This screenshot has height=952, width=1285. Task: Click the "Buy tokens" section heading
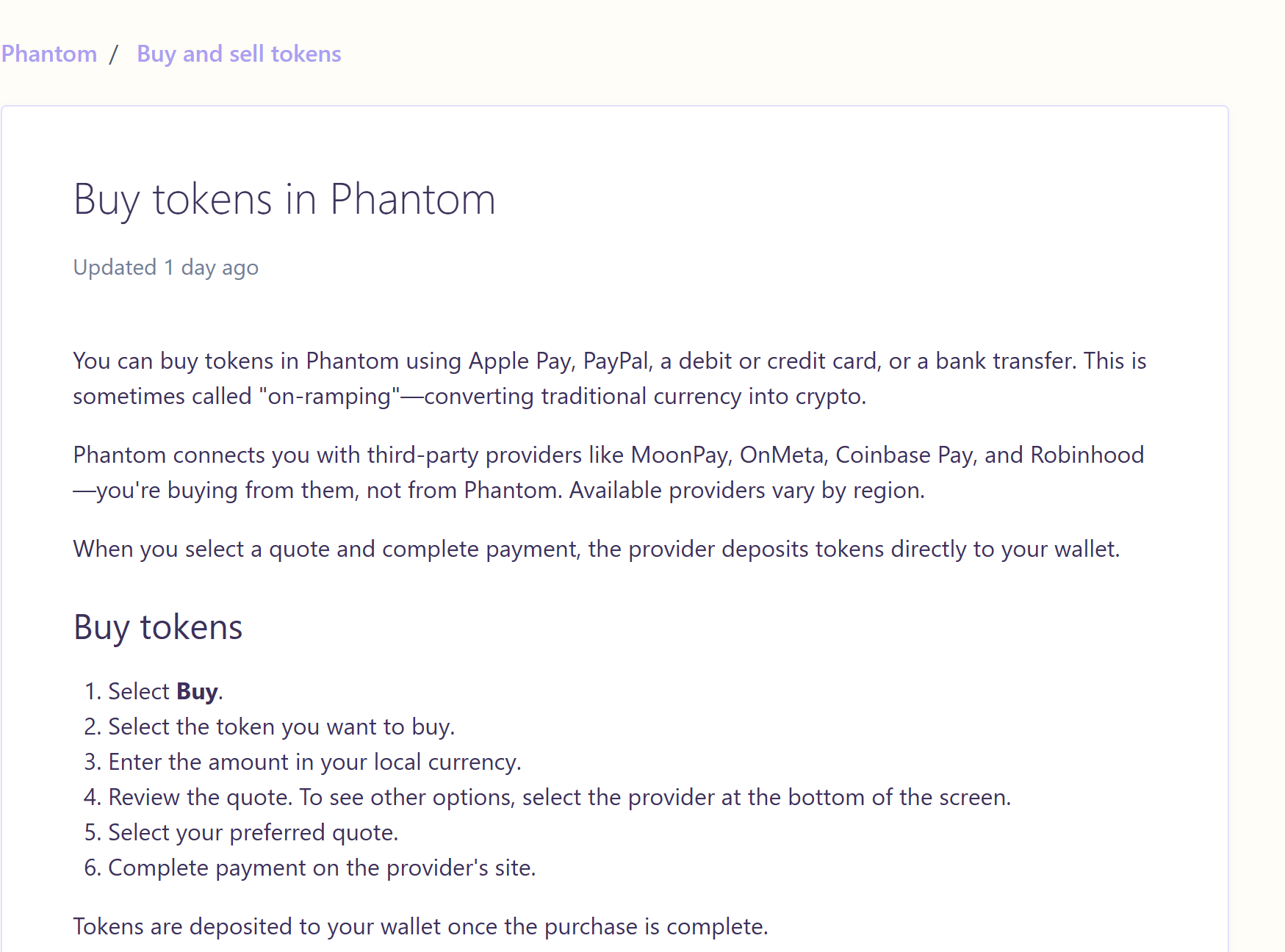point(158,627)
